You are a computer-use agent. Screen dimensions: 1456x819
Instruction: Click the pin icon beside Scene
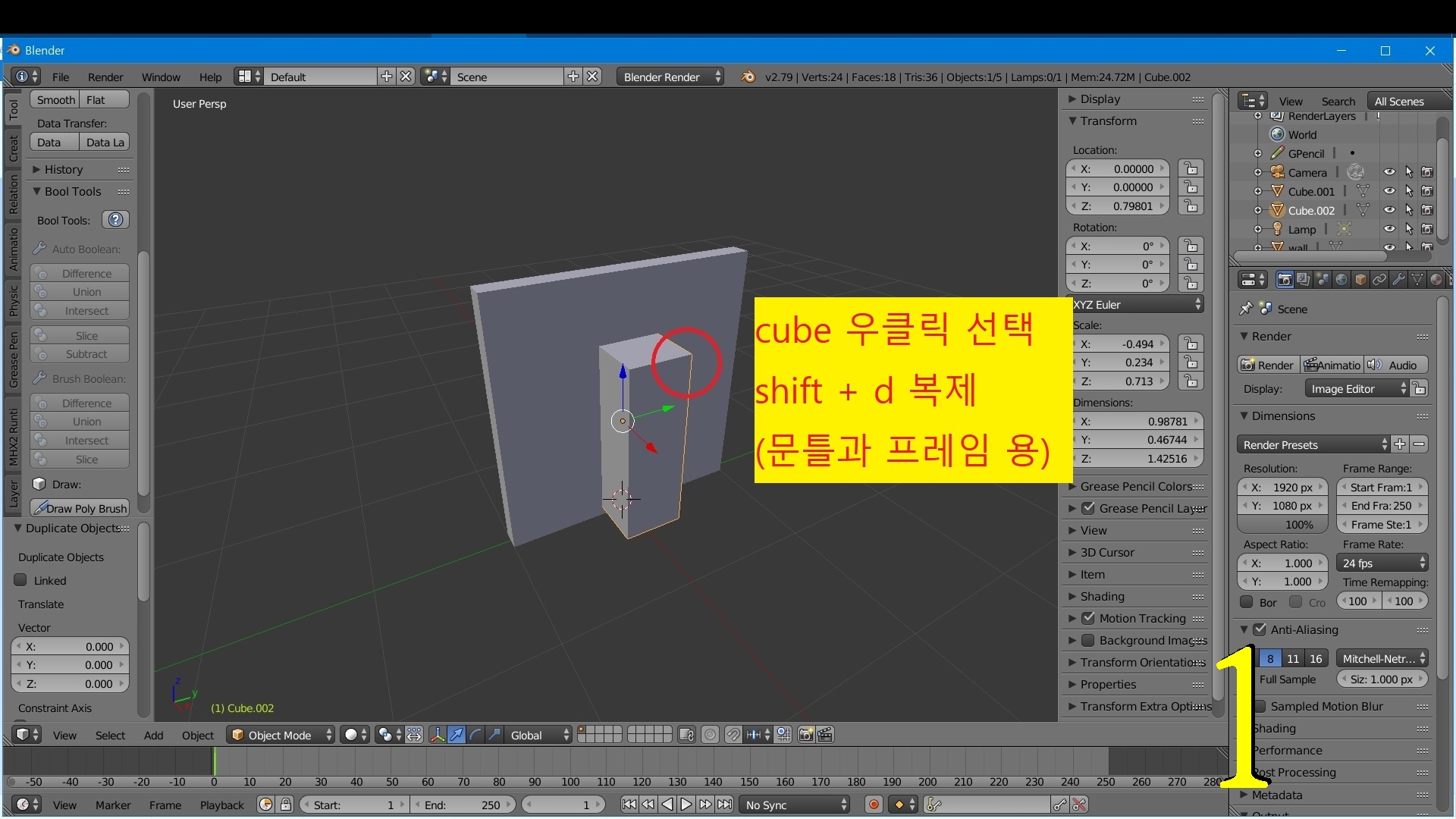[1245, 309]
